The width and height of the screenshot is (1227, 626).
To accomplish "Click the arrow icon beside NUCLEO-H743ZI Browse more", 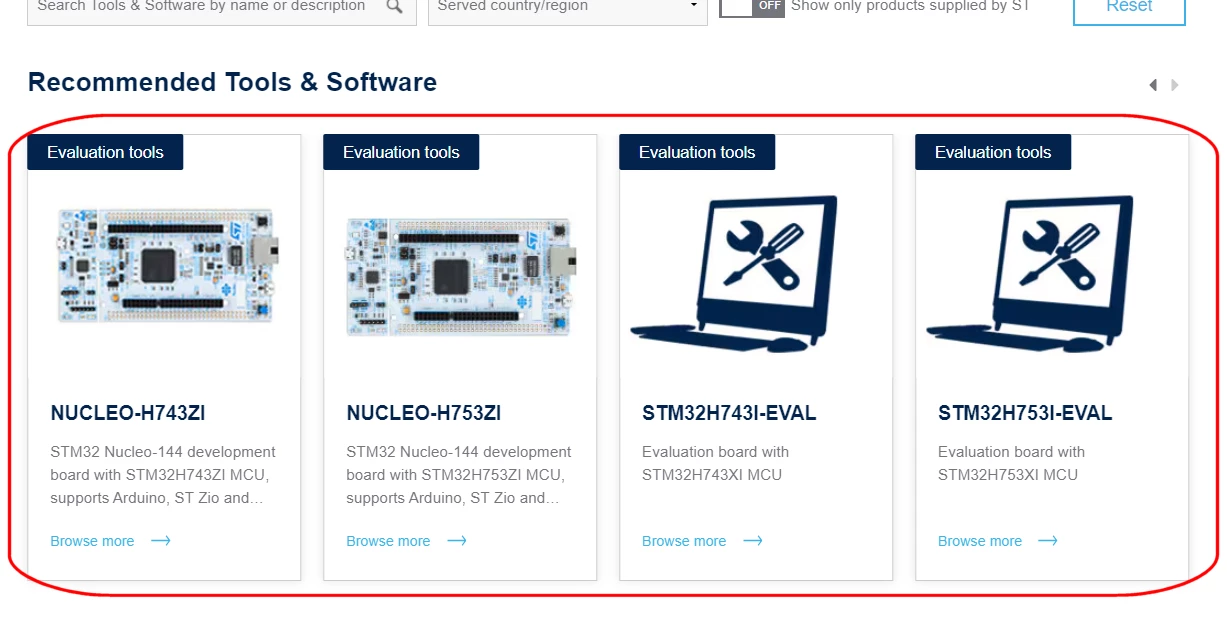I will point(161,541).
